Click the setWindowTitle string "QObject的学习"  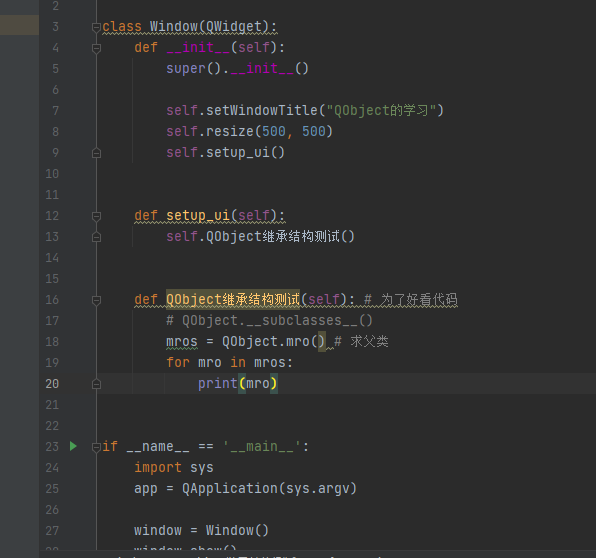pos(381,110)
